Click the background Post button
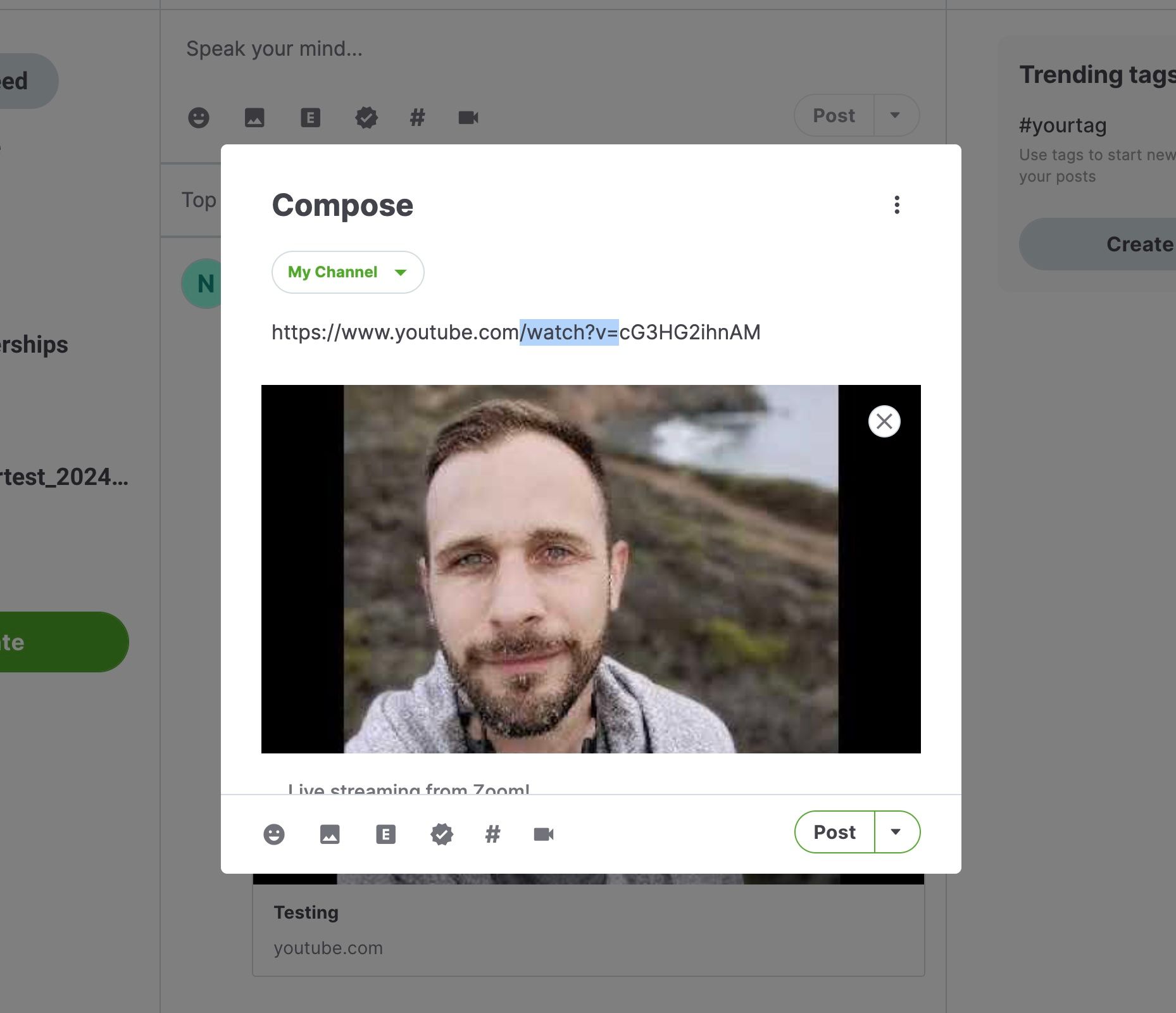Viewport: 1176px width, 1013px height. click(834, 115)
